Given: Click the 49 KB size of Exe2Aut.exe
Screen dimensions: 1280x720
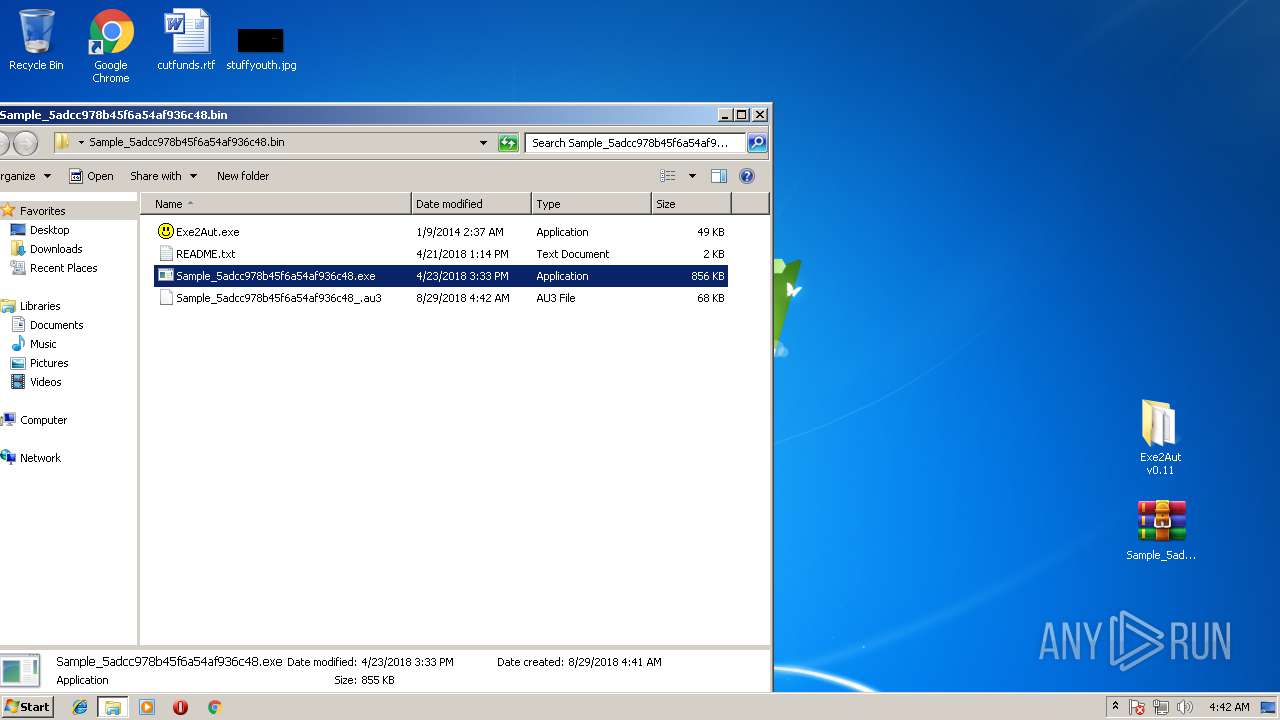Looking at the screenshot, I should point(710,232).
